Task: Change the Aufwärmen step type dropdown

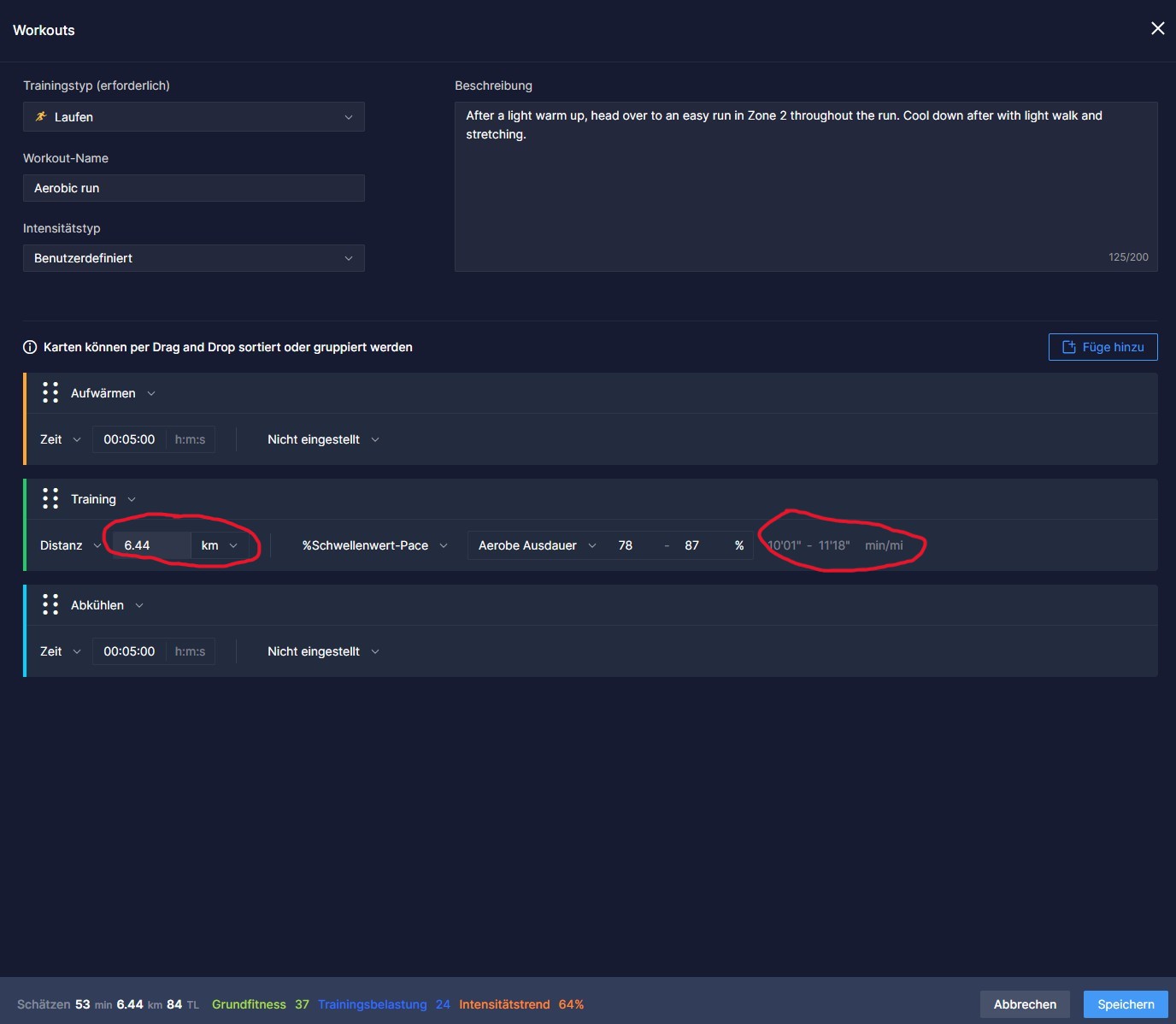Action: (x=113, y=393)
